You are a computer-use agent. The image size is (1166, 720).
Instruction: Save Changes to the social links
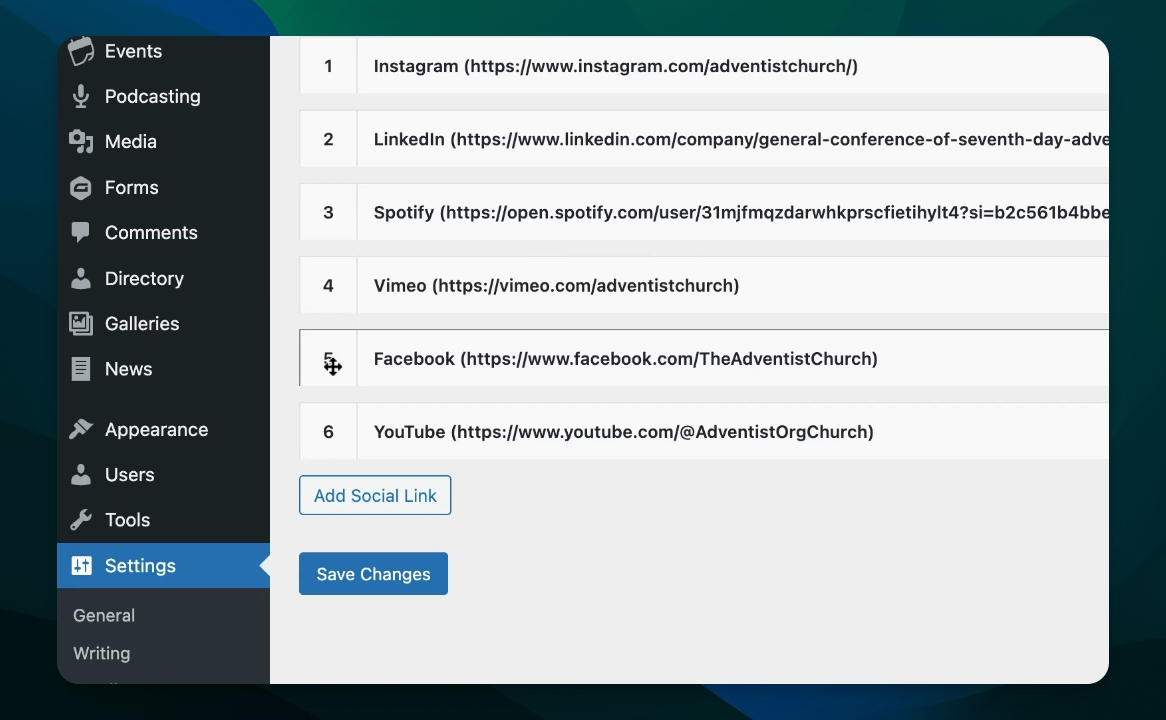pyautogui.click(x=373, y=573)
